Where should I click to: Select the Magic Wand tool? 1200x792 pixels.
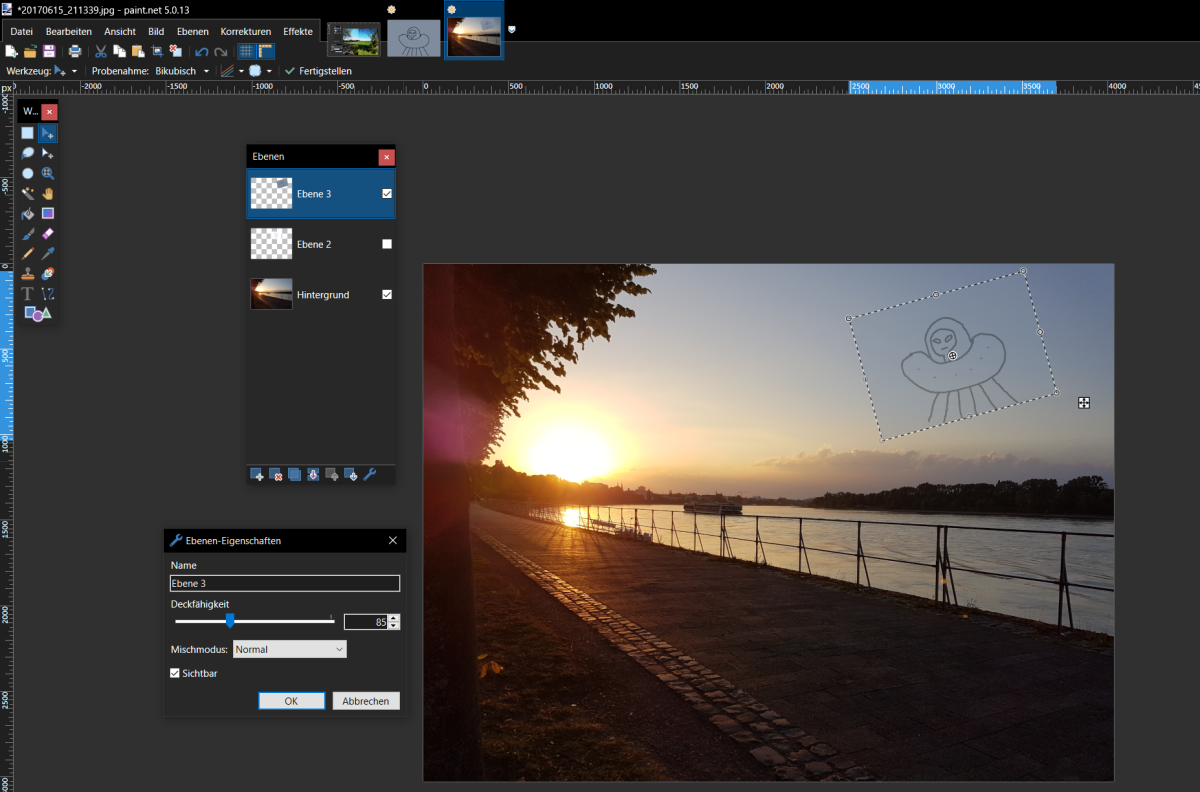[x=28, y=193]
